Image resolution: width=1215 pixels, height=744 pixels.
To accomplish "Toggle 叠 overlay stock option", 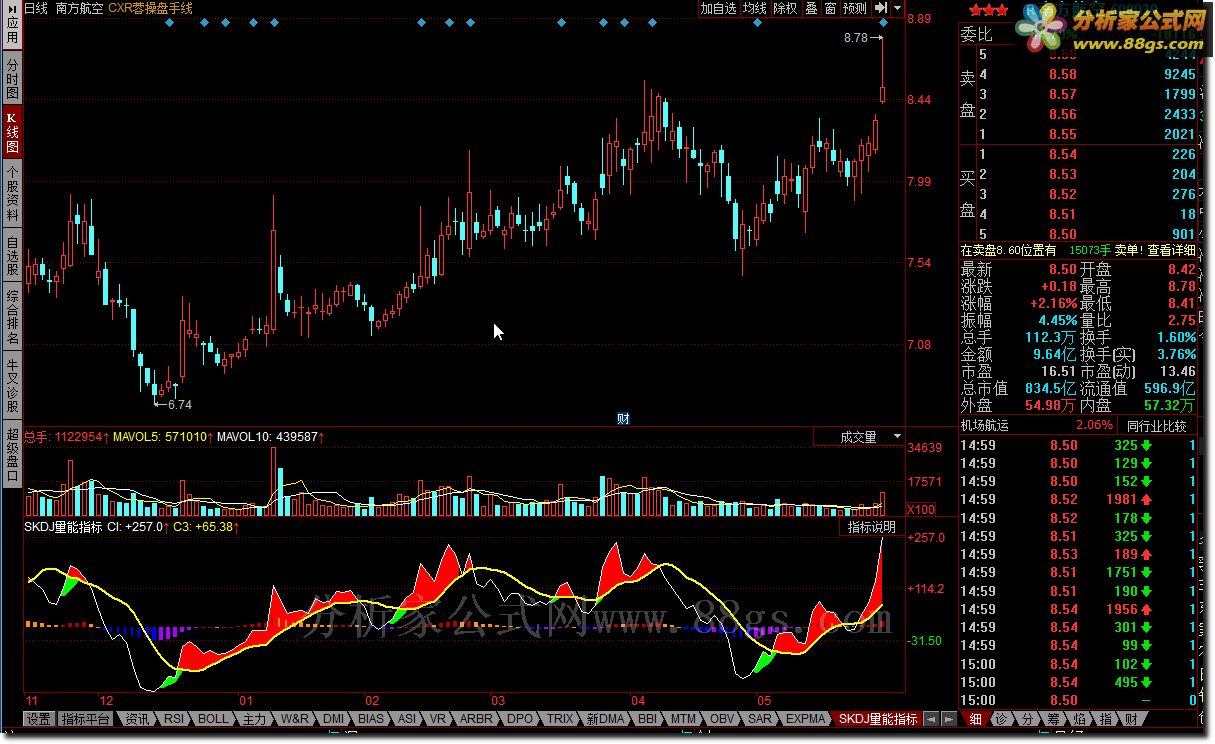I will coord(811,8).
